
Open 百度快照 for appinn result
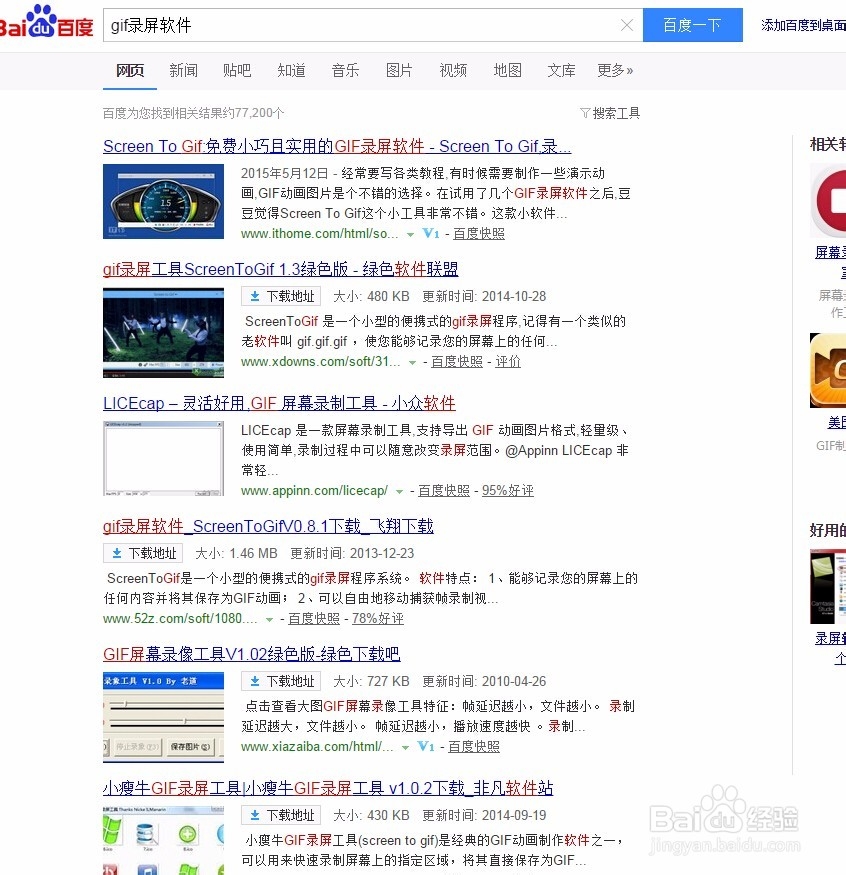tap(444, 491)
